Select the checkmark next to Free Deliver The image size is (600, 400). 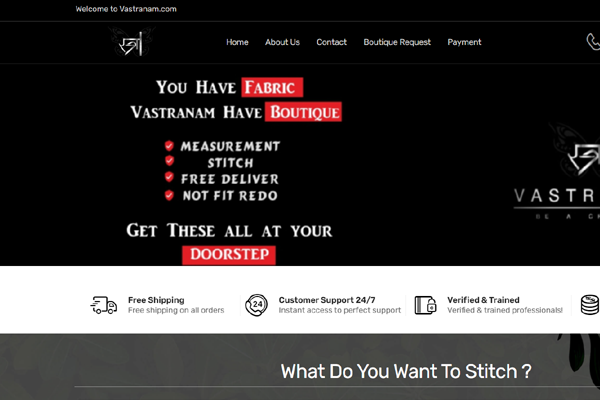169,179
